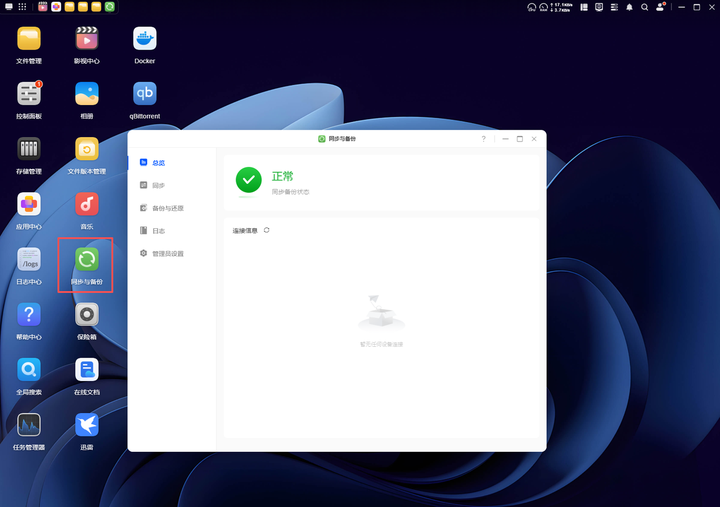This screenshot has width=720, height=507.
Task: Open the 任务管理器 desktop icon
Action: click(29, 424)
